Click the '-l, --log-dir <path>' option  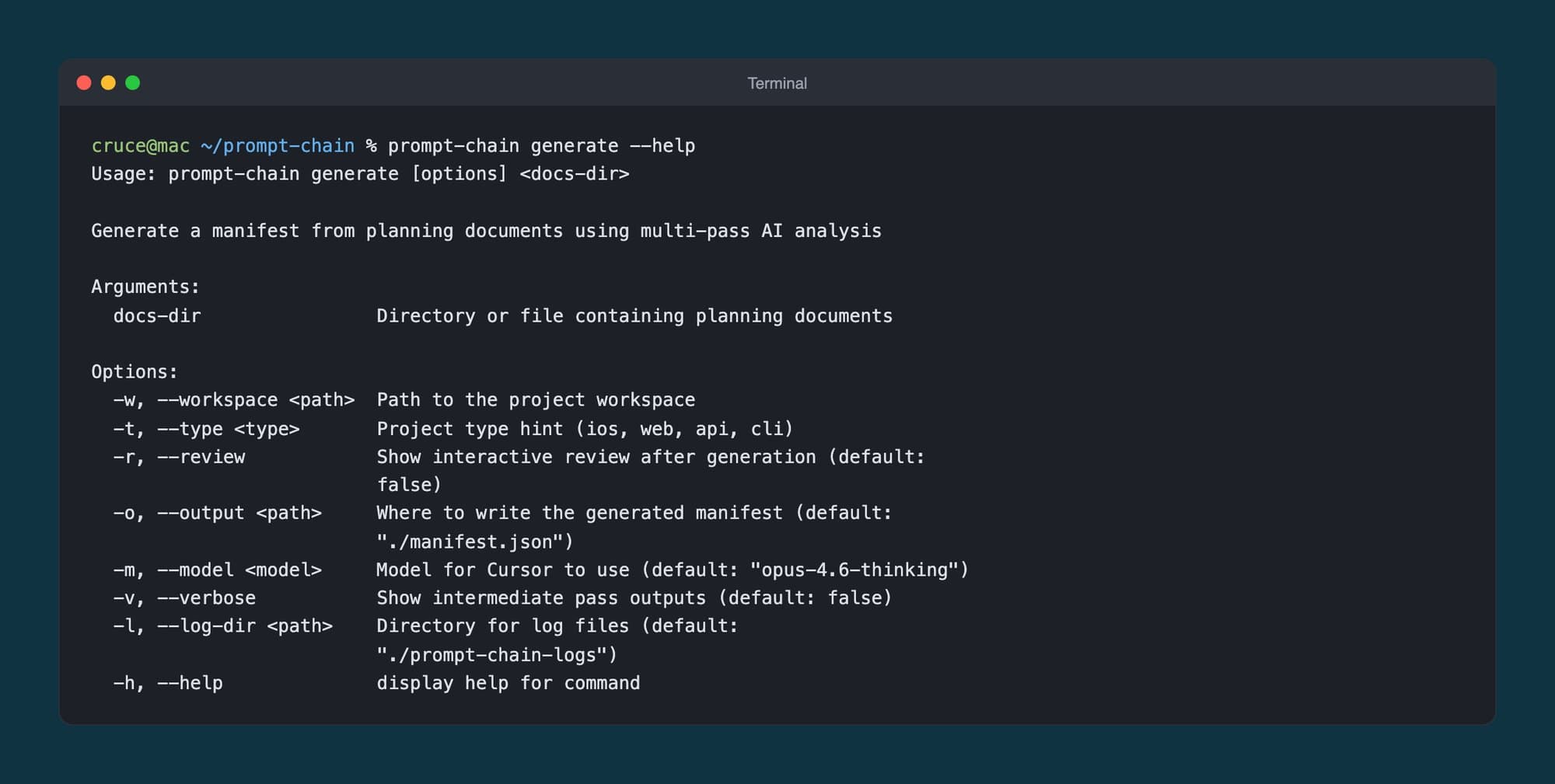pos(223,626)
